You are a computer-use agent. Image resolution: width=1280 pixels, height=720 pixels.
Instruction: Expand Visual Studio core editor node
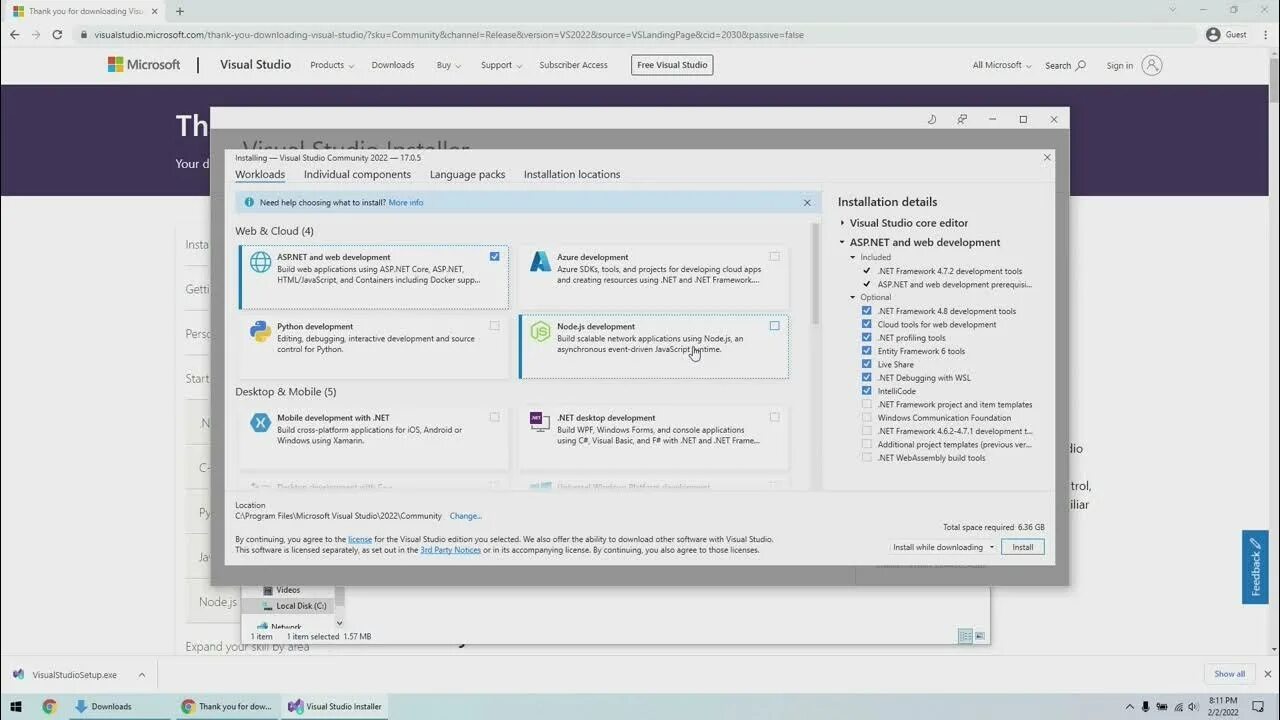843,223
